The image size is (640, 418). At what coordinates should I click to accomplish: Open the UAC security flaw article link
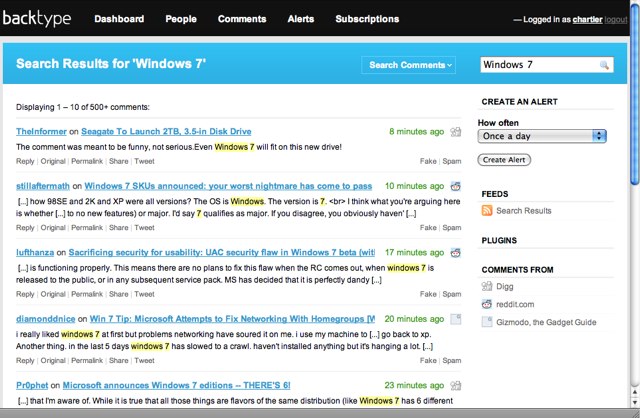(x=222, y=253)
